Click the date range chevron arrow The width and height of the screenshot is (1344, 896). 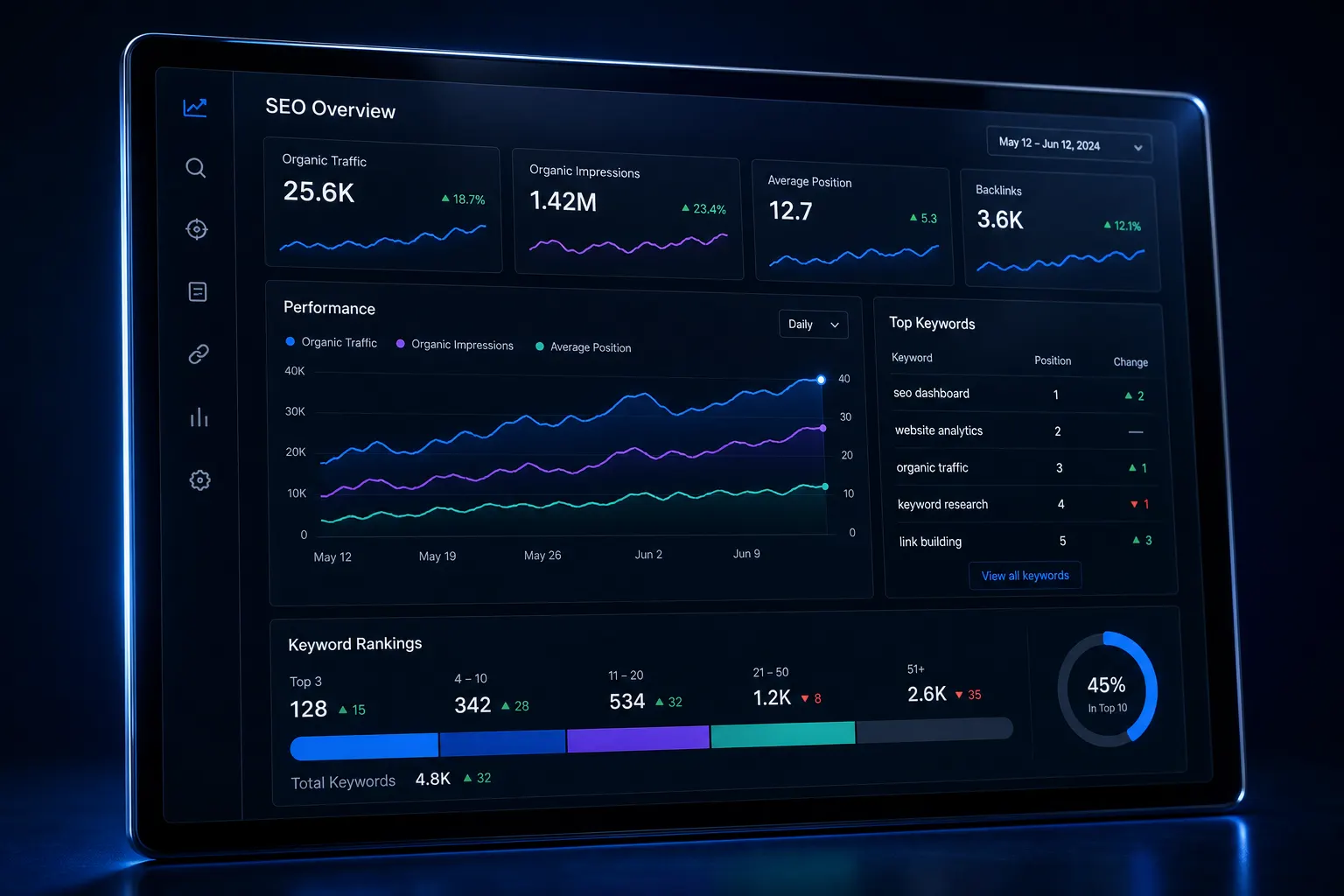1137,148
